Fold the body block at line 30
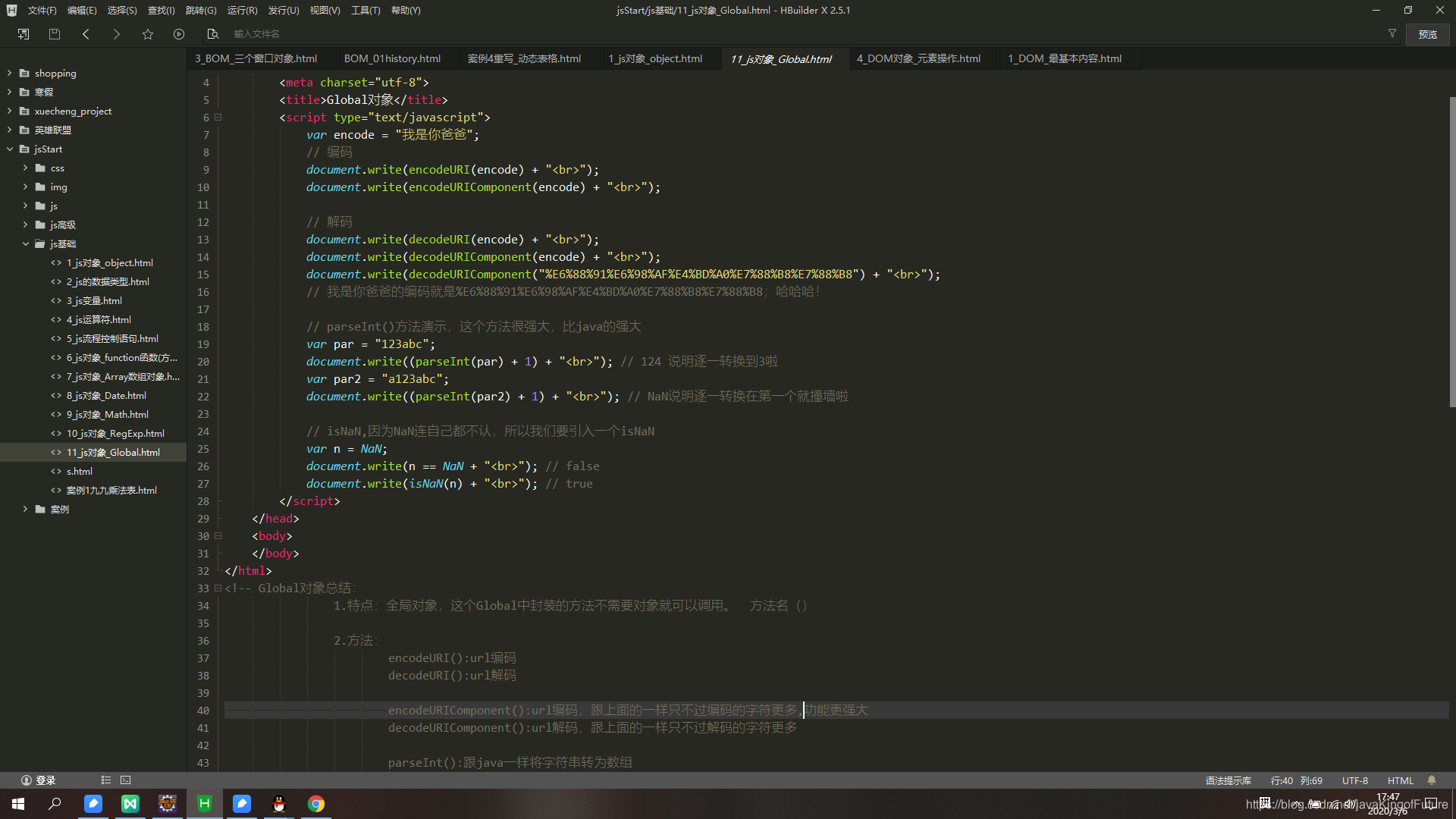This screenshot has height=819, width=1456. (x=218, y=535)
